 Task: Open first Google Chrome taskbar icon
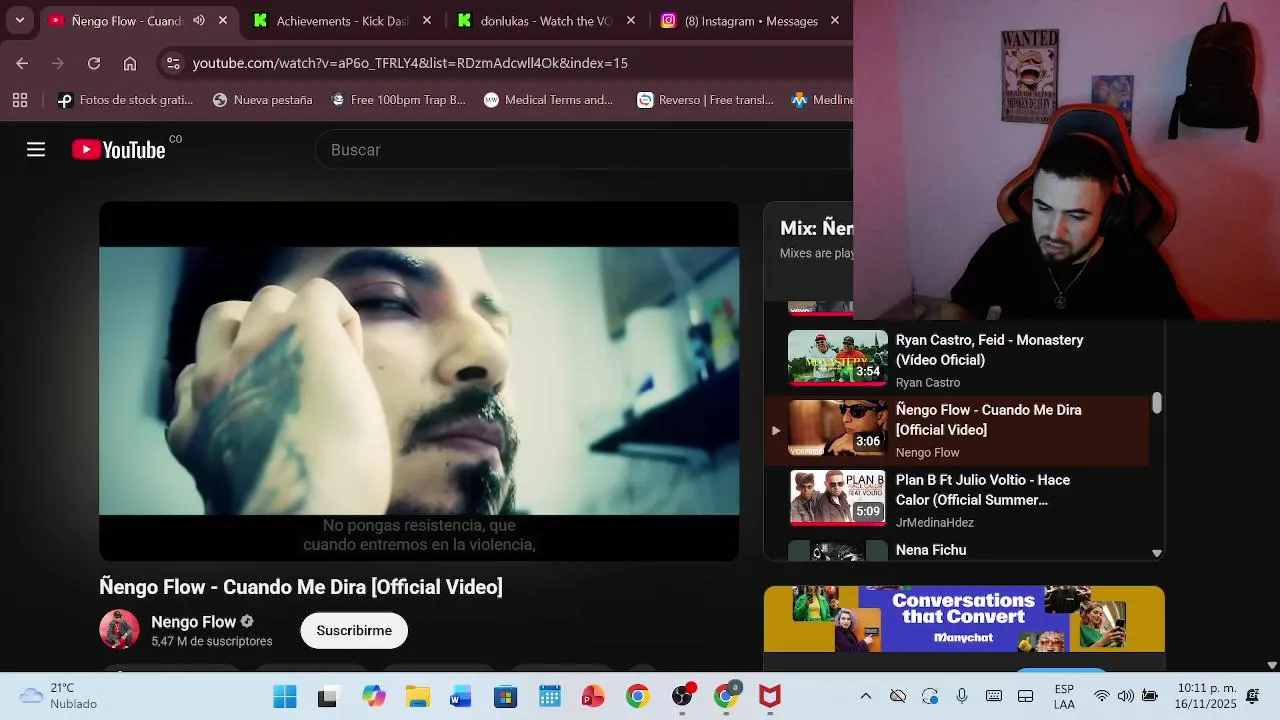[x=637, y=697]
